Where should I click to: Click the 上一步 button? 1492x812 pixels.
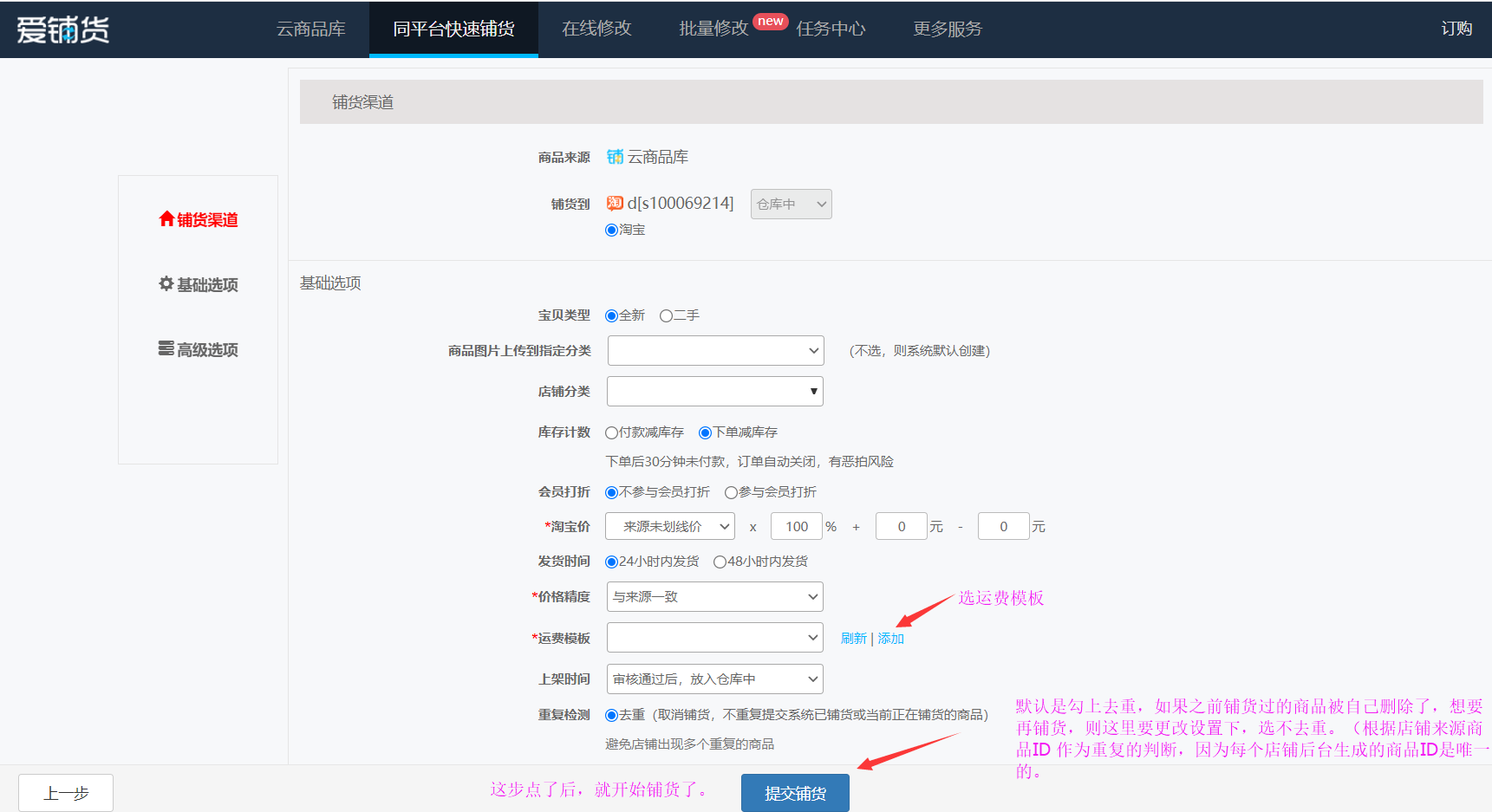[66, 793]
